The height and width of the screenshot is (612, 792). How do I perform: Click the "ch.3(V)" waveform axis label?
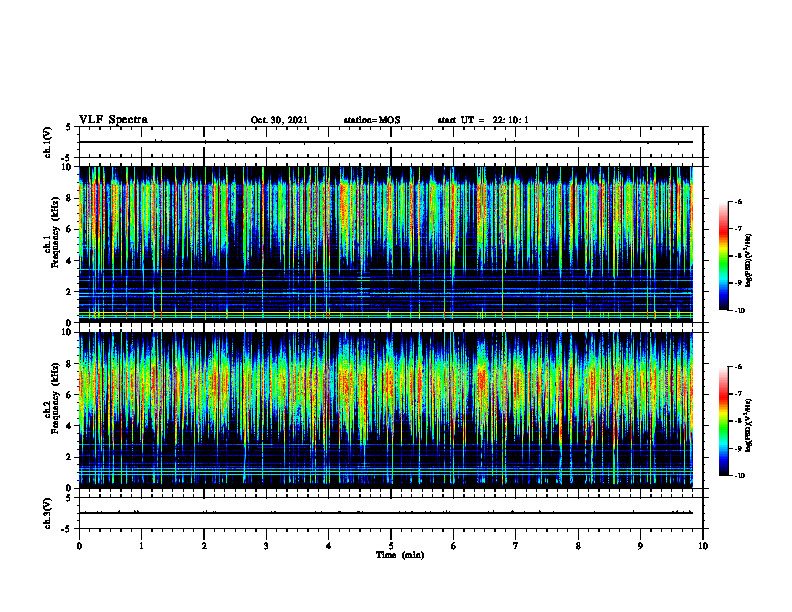[48, 513]
